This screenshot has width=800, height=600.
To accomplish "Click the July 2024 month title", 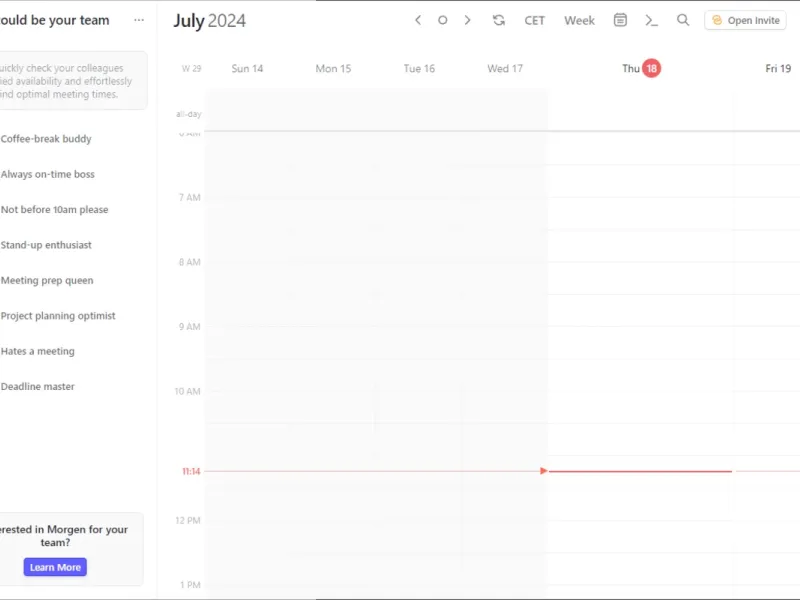I will click(x=210, y=21).
